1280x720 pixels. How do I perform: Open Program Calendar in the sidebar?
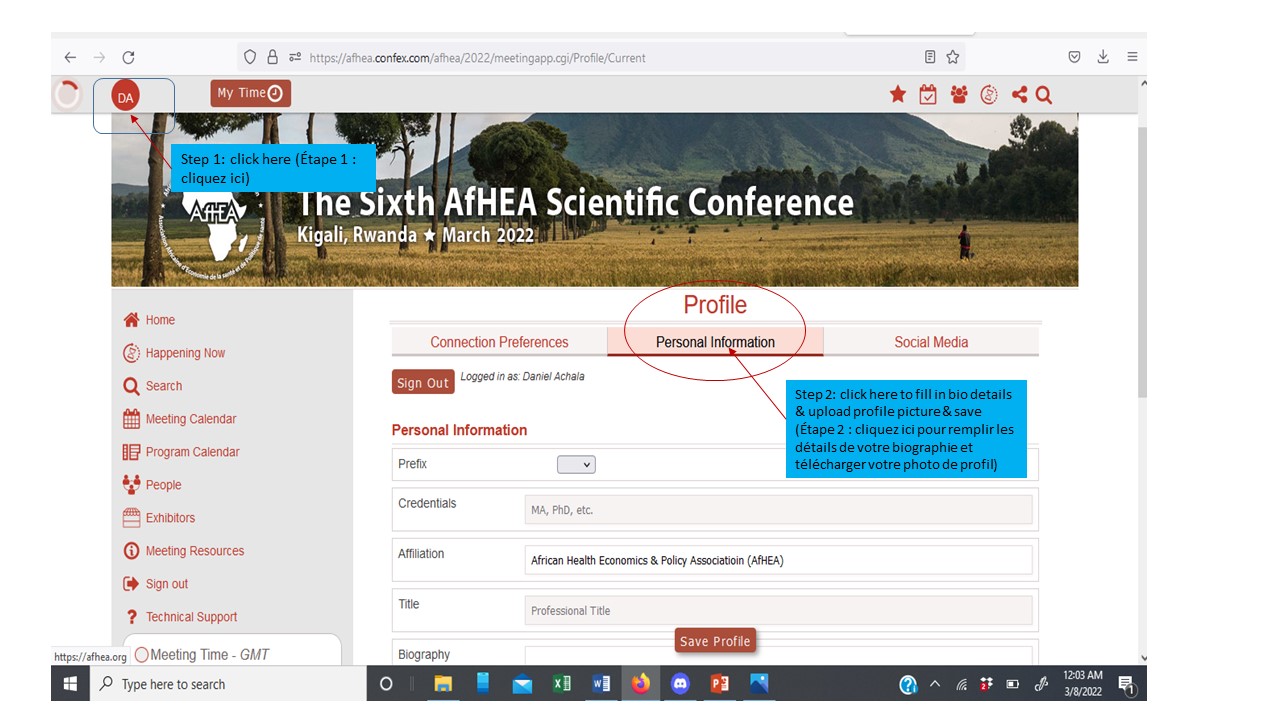(181, 452)
